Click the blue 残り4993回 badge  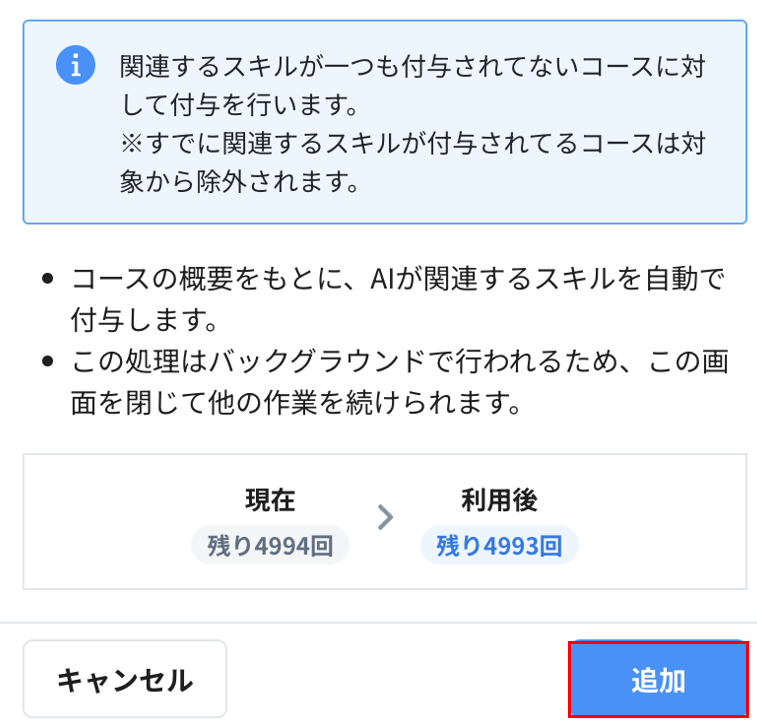point(499,546)
